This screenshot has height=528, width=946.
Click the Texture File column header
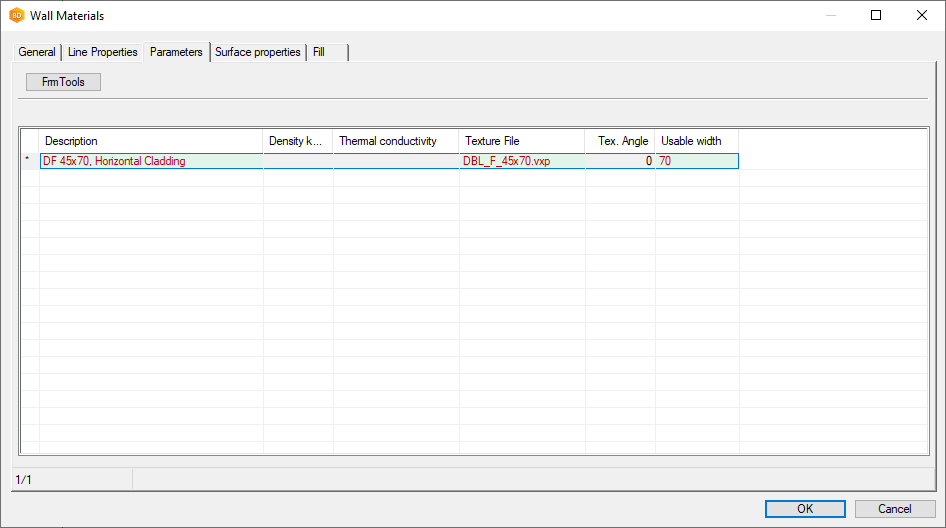click(521, 141)
